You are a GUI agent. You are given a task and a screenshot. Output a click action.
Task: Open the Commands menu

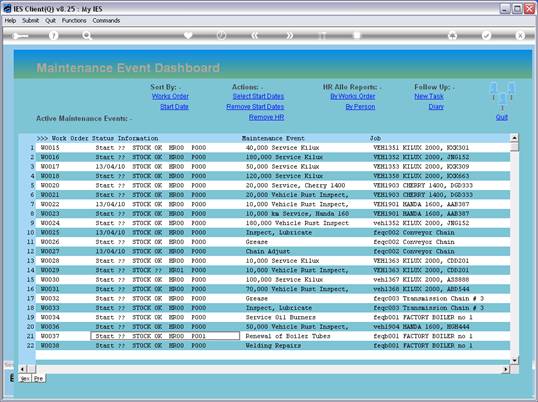pos(106,21)
